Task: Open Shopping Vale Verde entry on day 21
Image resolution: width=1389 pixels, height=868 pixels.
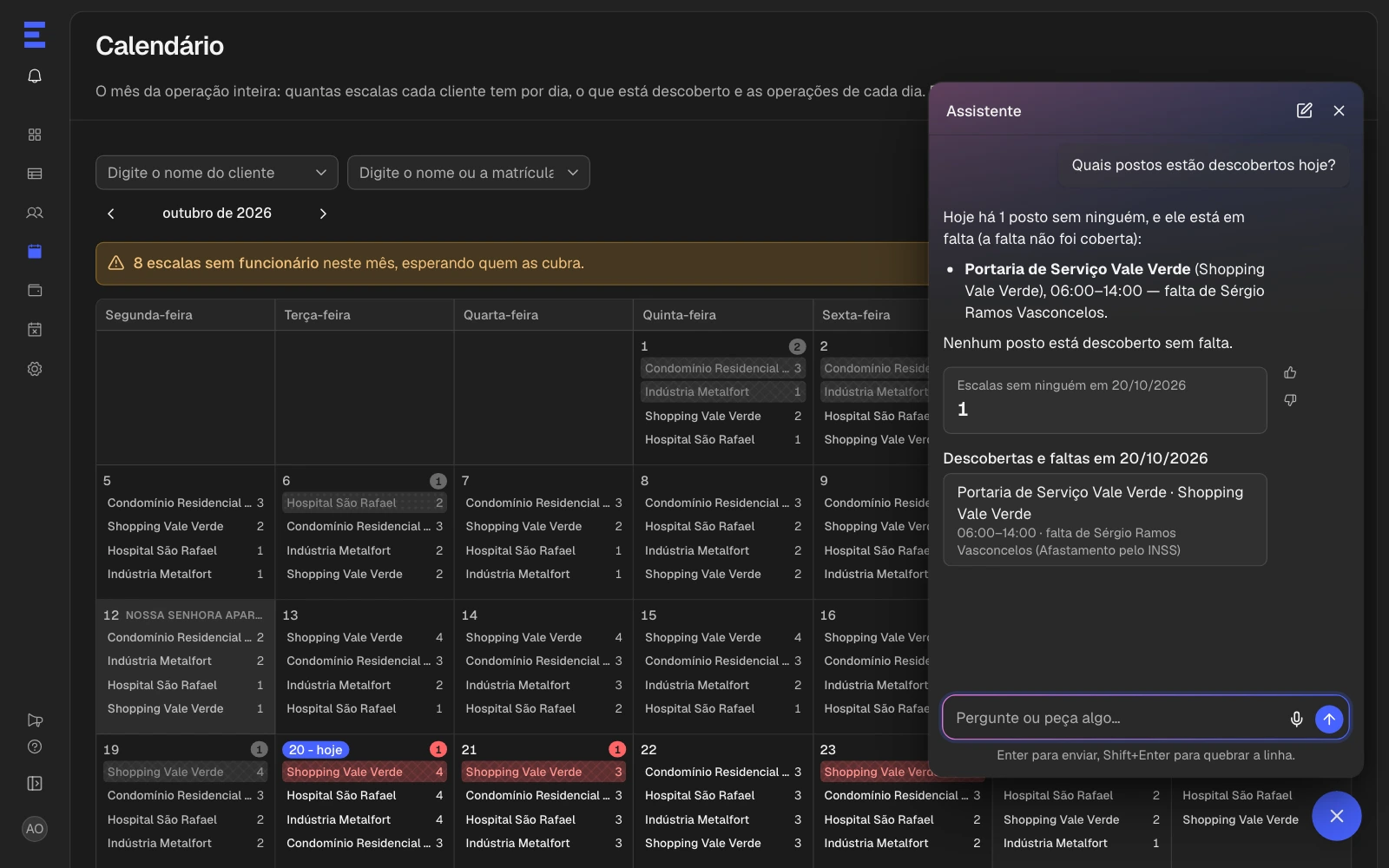Action: pos(543,772)
